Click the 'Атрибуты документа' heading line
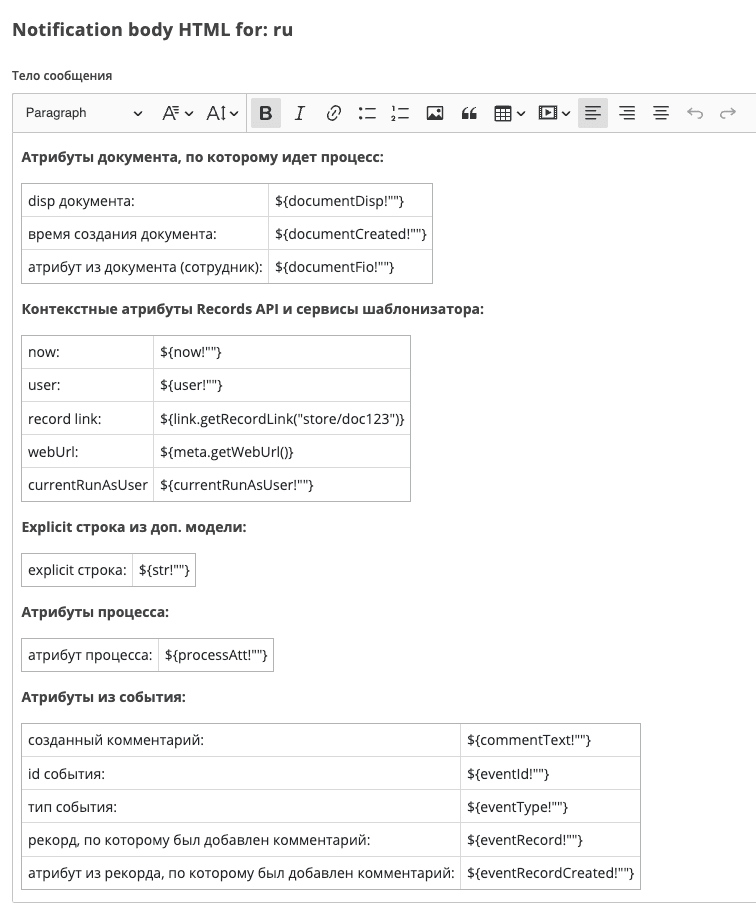Image resolution: width=756 pixels, height=913 pixels. pyautogui.click(x=203, y=157)
